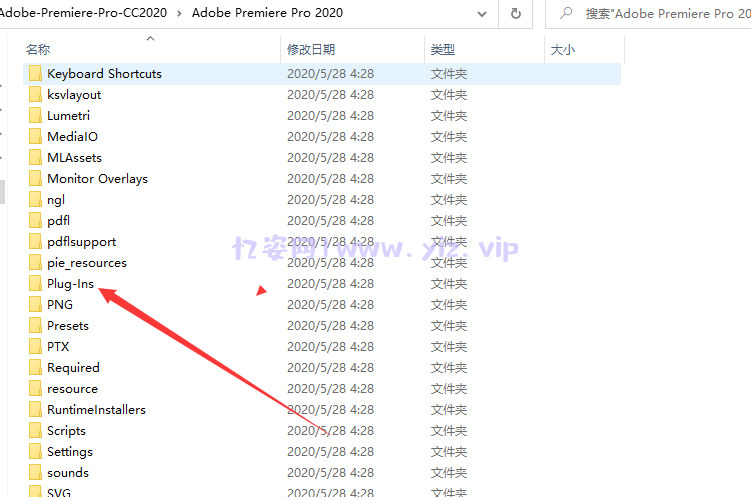This screenshot has height=500, width=751.
Task: Click the Monitor Overlays folder icon
Action: point(35,179)
